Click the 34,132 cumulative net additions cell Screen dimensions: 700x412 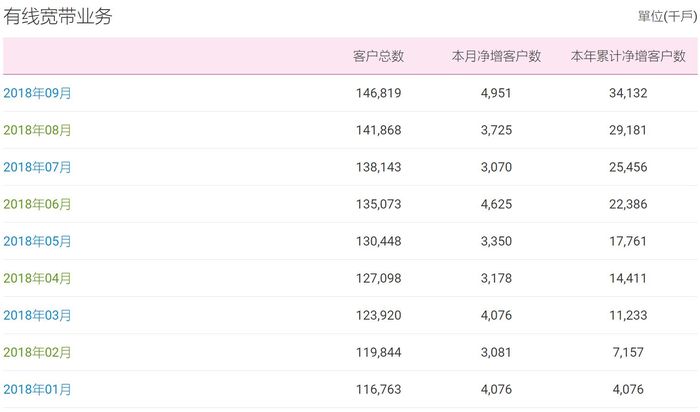click(x=627, y=93)
